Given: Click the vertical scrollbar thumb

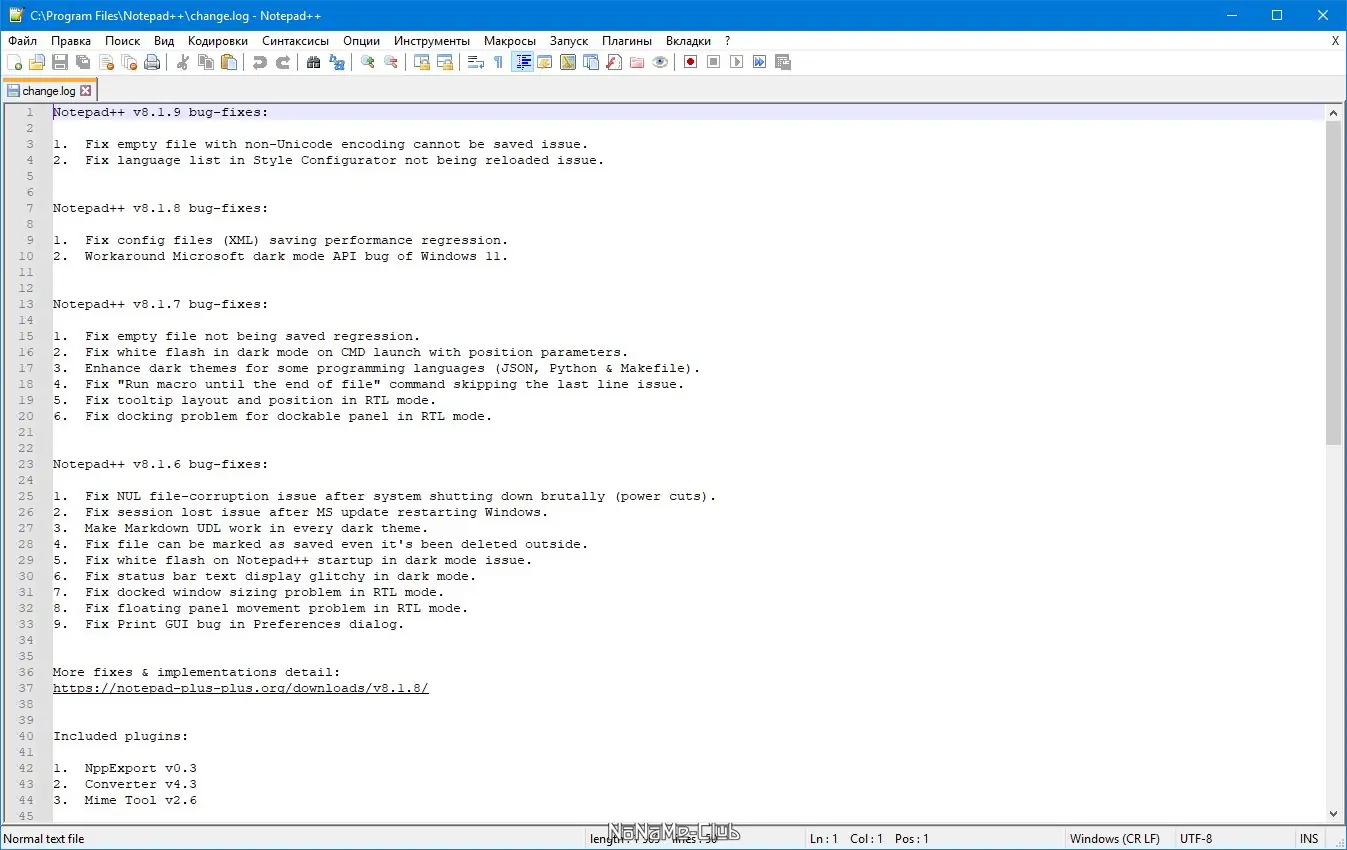Looking at the screenshot, I should (1333, 284).
